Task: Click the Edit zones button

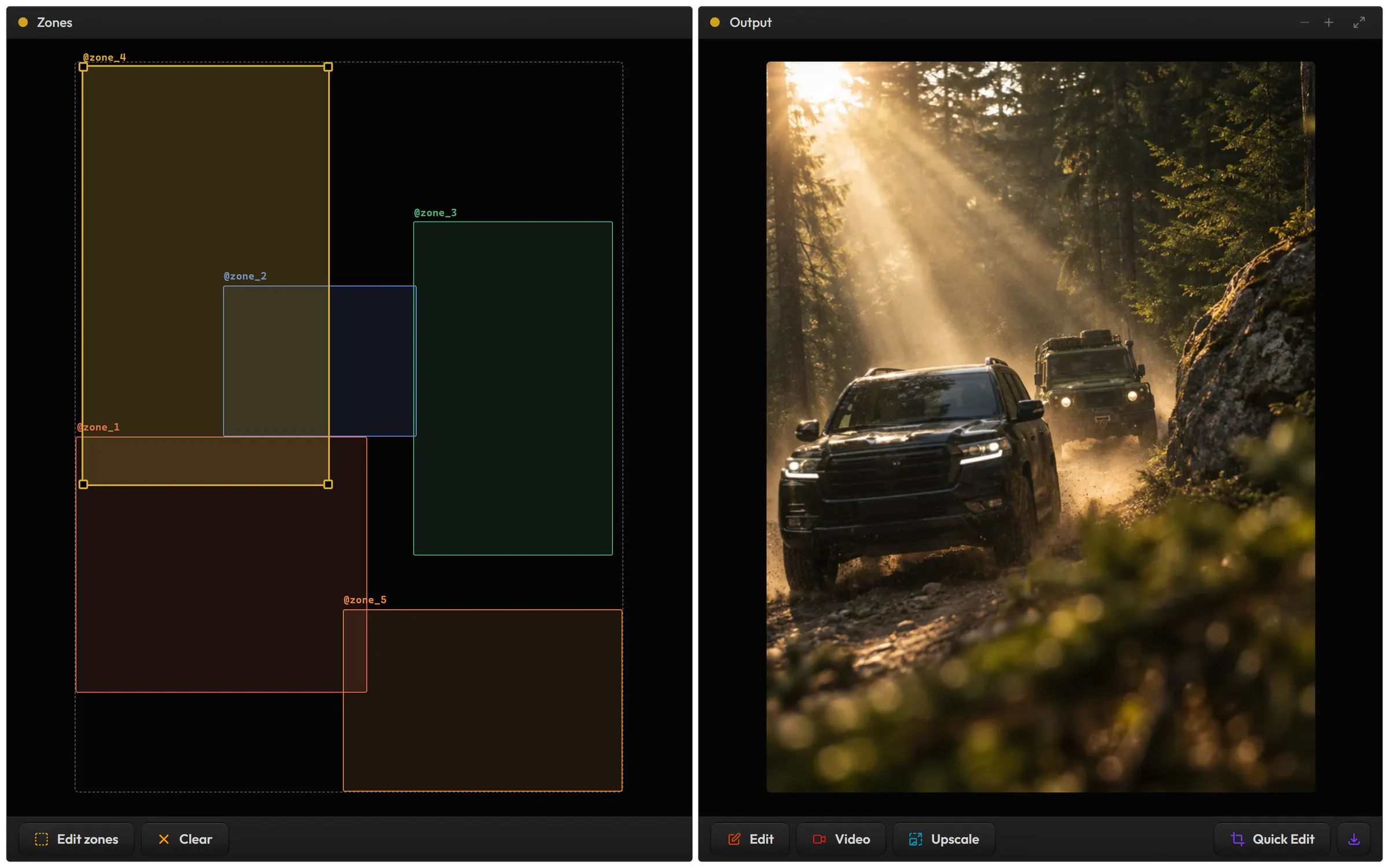Action: (x=76, y=839)
